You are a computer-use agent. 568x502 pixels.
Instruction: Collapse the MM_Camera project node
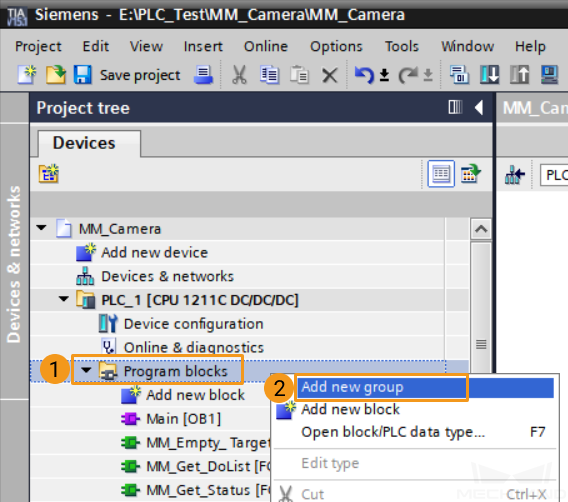coord(42,228)
